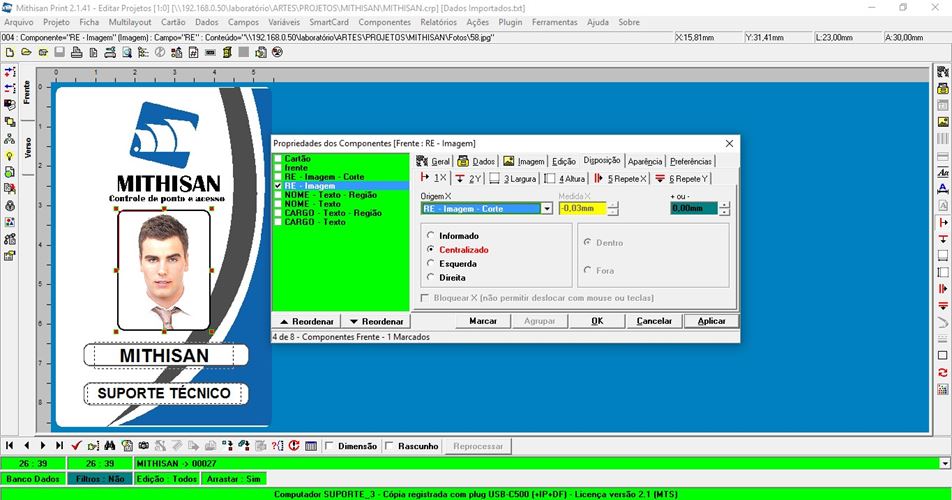Click the Aplicar button
This screenshot has width=952, height=500.
711,321
